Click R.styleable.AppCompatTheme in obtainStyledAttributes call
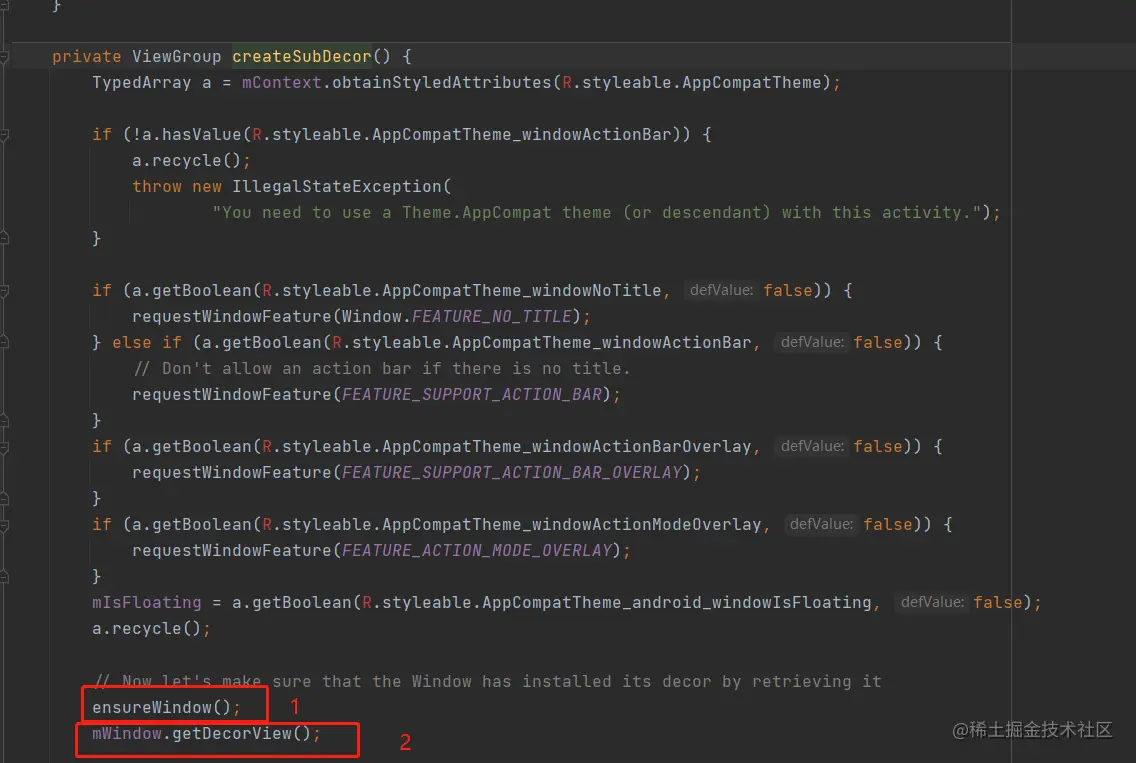 [x=692, y=83]
